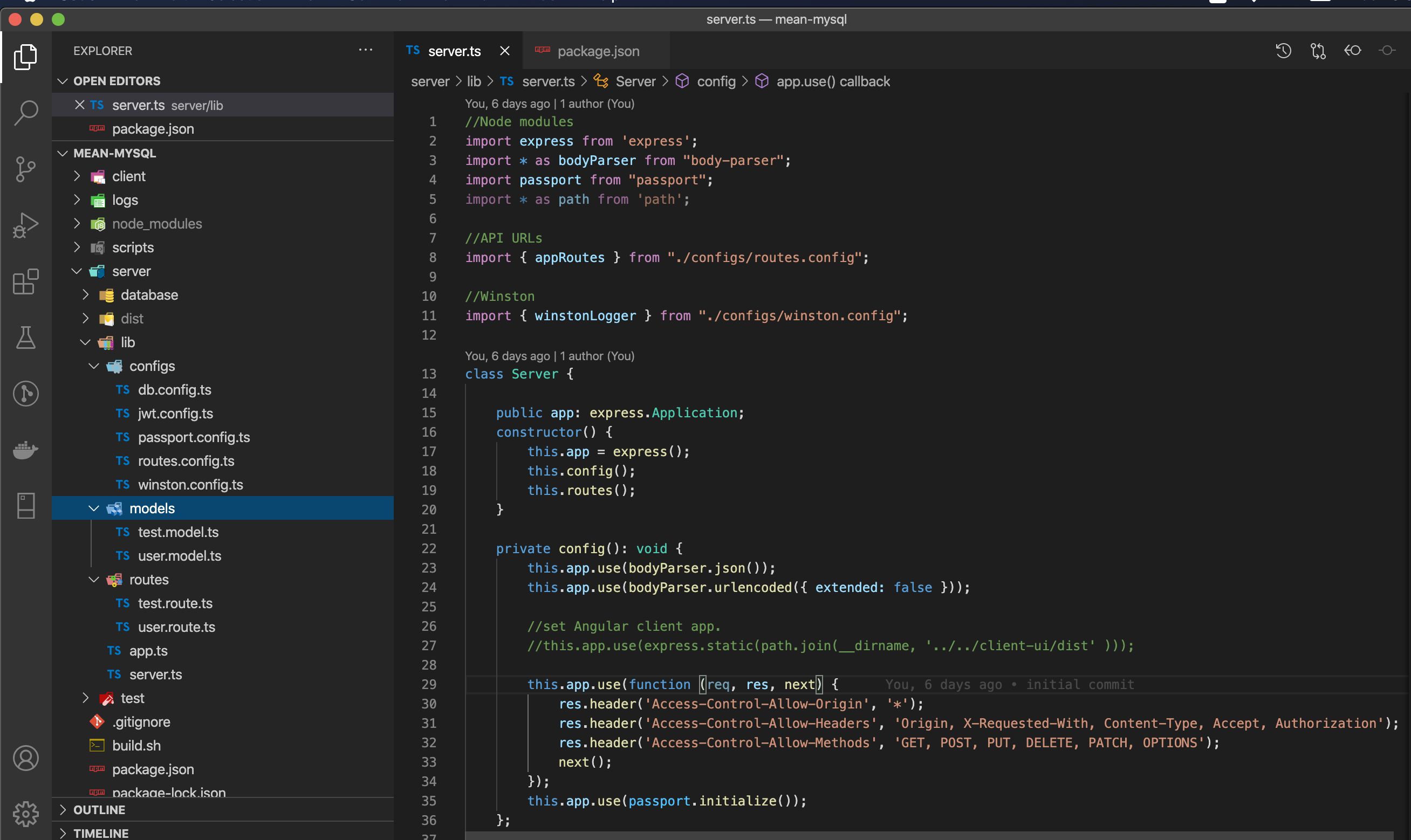This screenshot has height=840, width=1411.
Task: Open the Accounts icon in activity bar
Action: click(25, 758)
